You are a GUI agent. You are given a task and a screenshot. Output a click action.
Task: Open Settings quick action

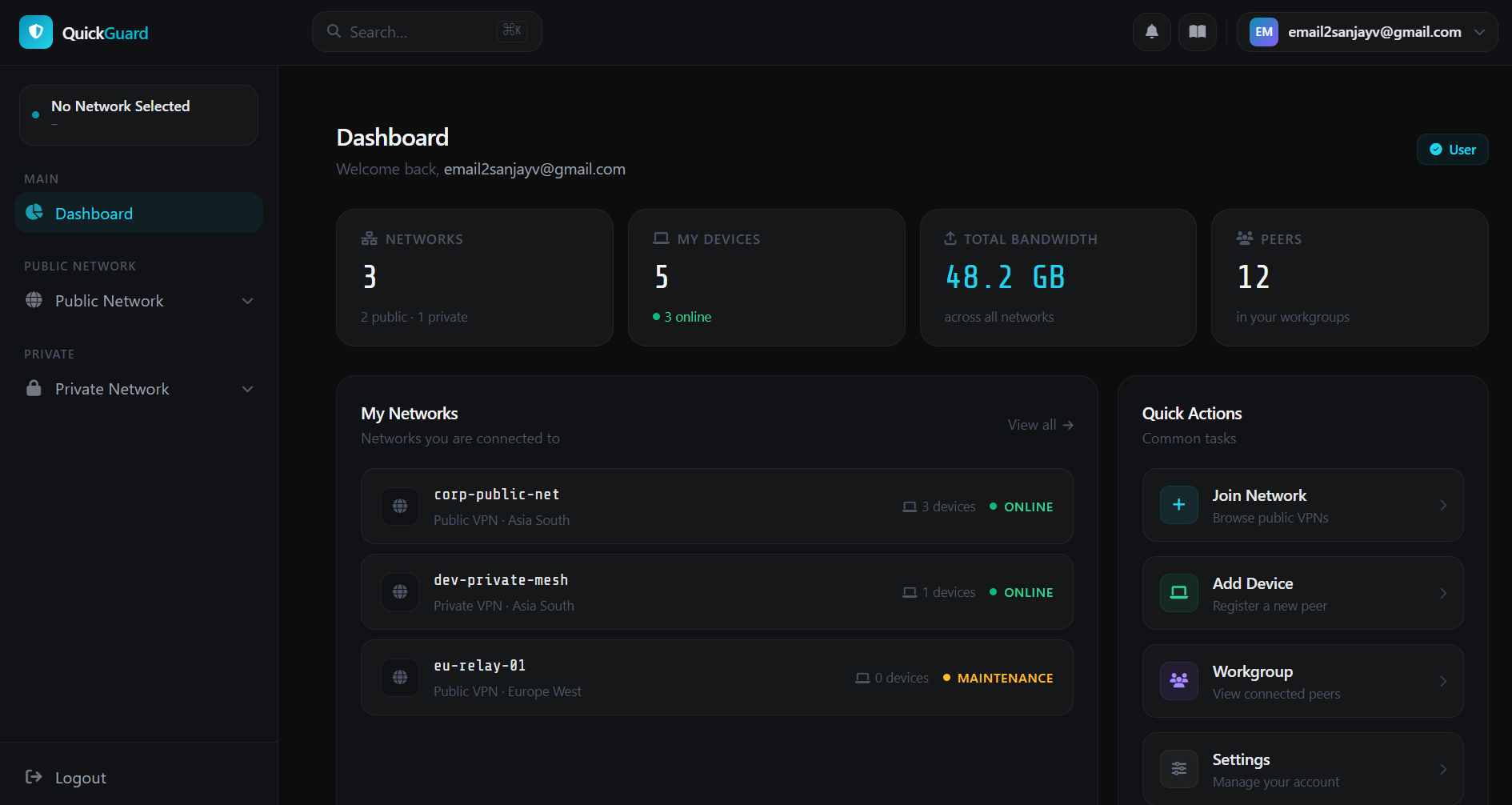pos(1302,769)
